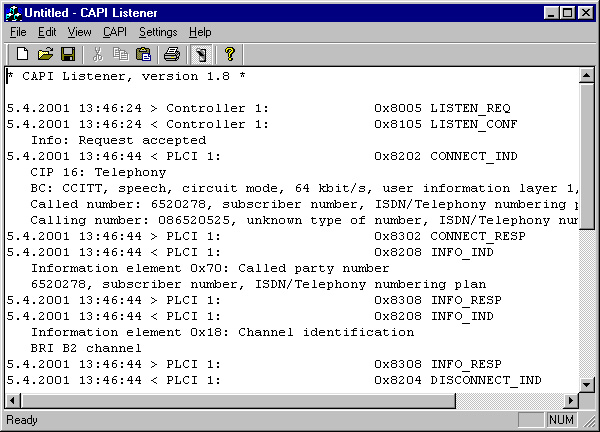The image size is (600, 432).
Task: Click the 'Info: Request accepted' line
Action: (119, 140)
